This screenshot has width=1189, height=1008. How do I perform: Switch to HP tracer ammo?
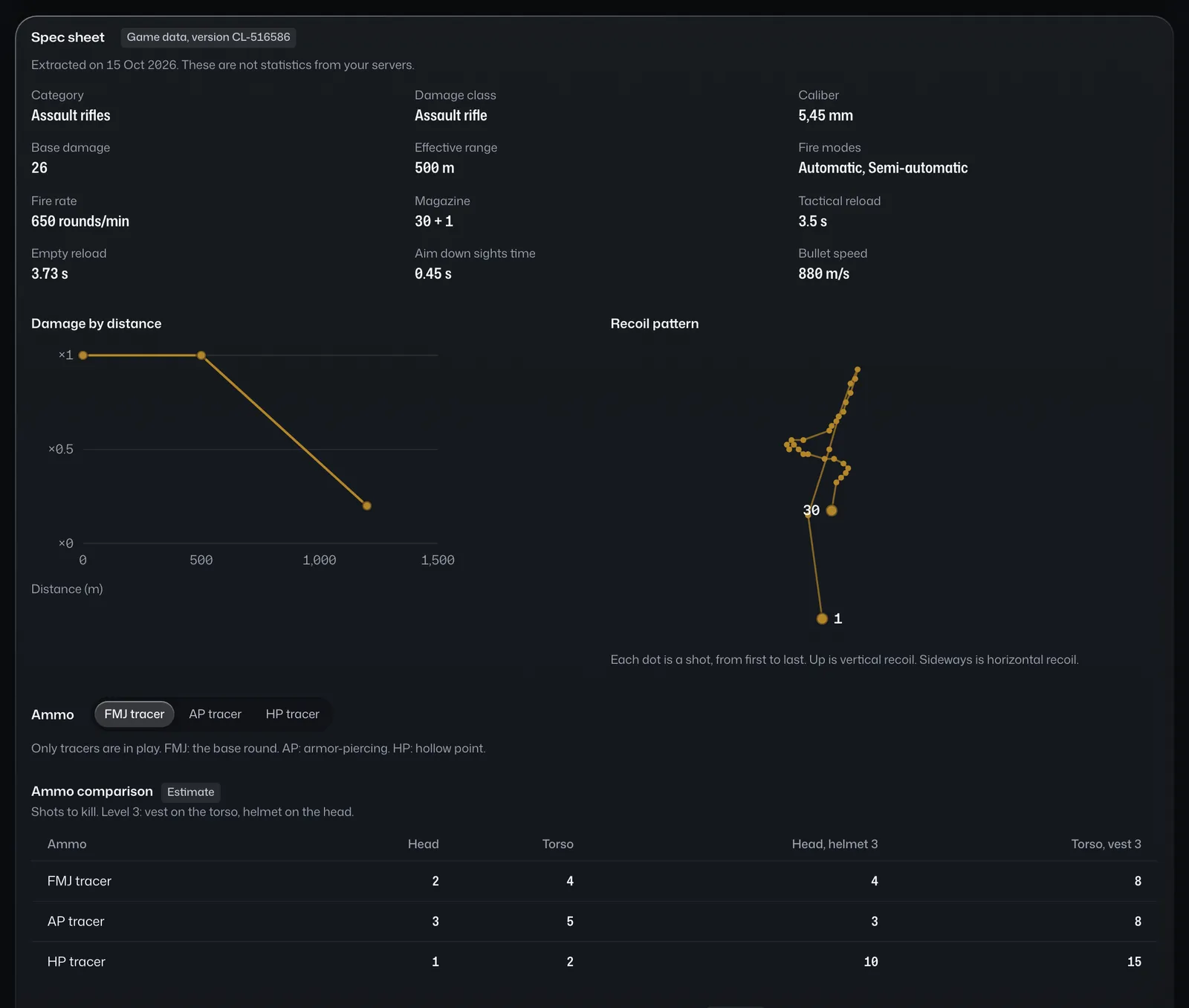[x=293, y=714]
